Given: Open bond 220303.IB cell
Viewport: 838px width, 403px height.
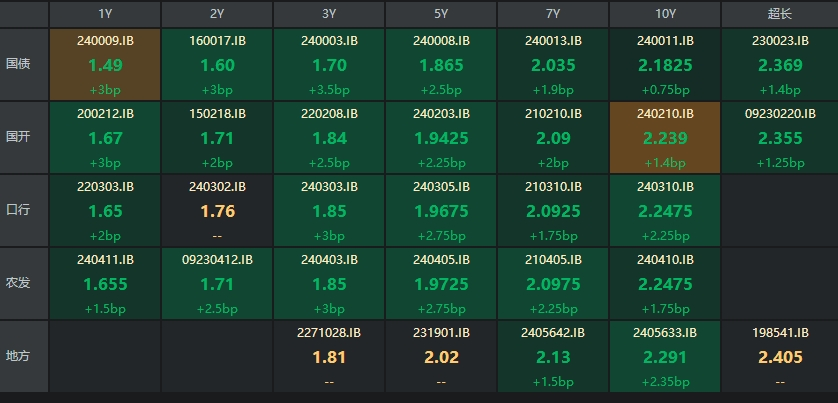Looking at the screenshot, I should 105,210.
